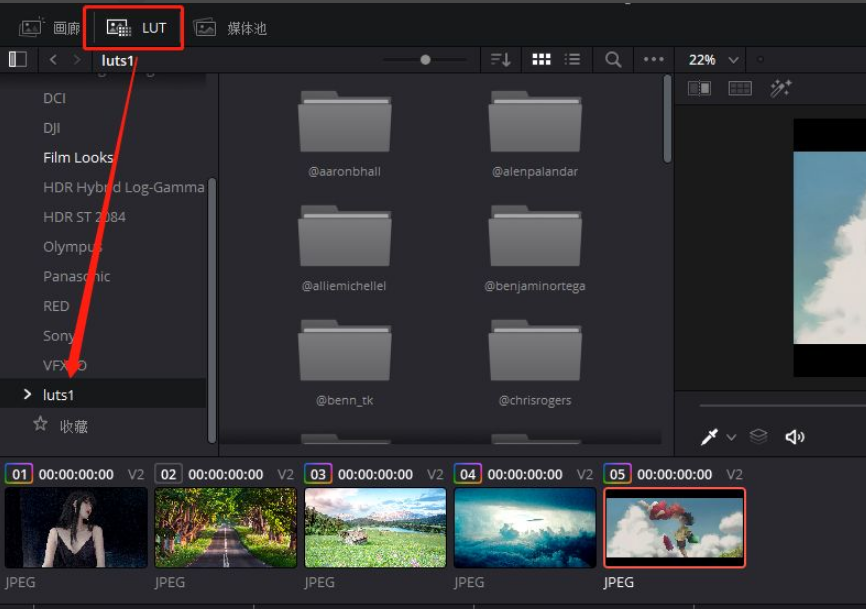
Task: Click timecode of clip 01
Action: 76,474
